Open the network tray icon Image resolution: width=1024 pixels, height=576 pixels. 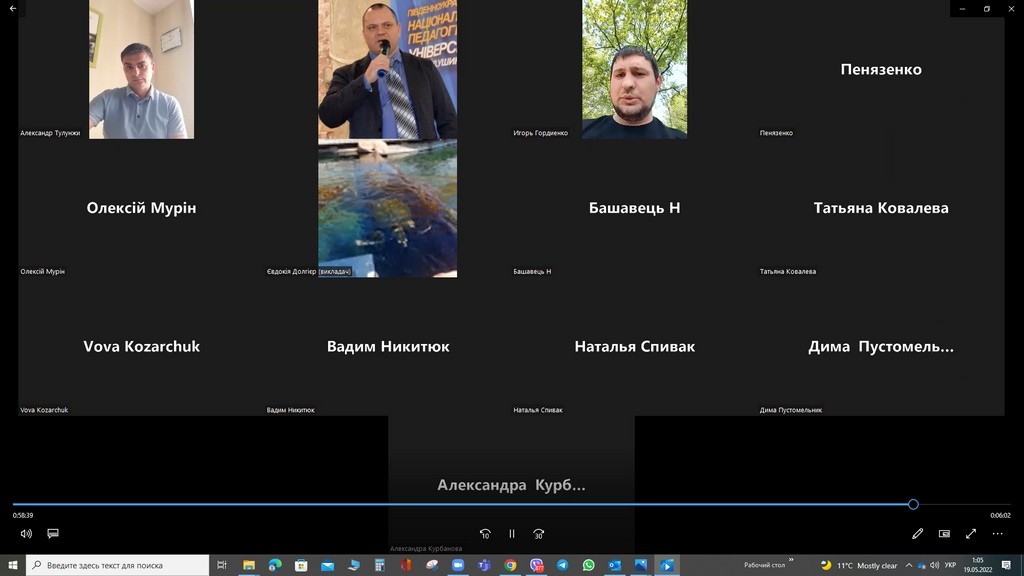(921, 566)
